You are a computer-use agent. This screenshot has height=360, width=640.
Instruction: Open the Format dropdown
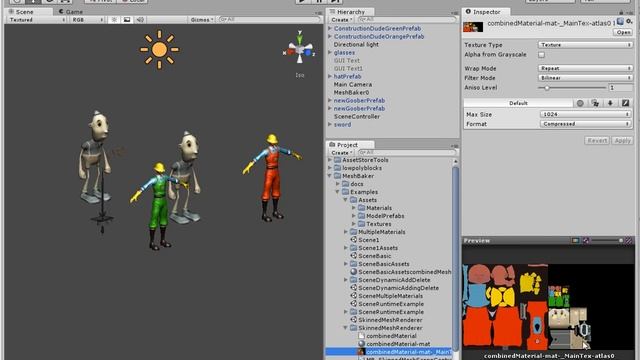coord(585,124)
